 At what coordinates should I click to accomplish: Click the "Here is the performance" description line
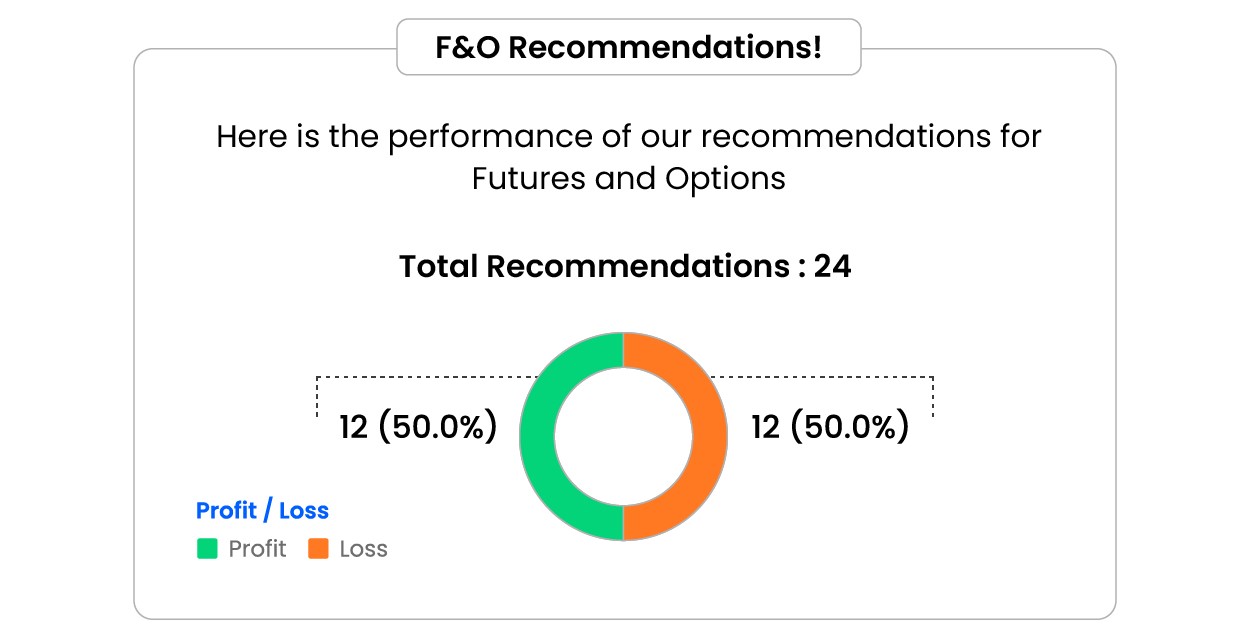pyautogui.click(x=628, y=136)
